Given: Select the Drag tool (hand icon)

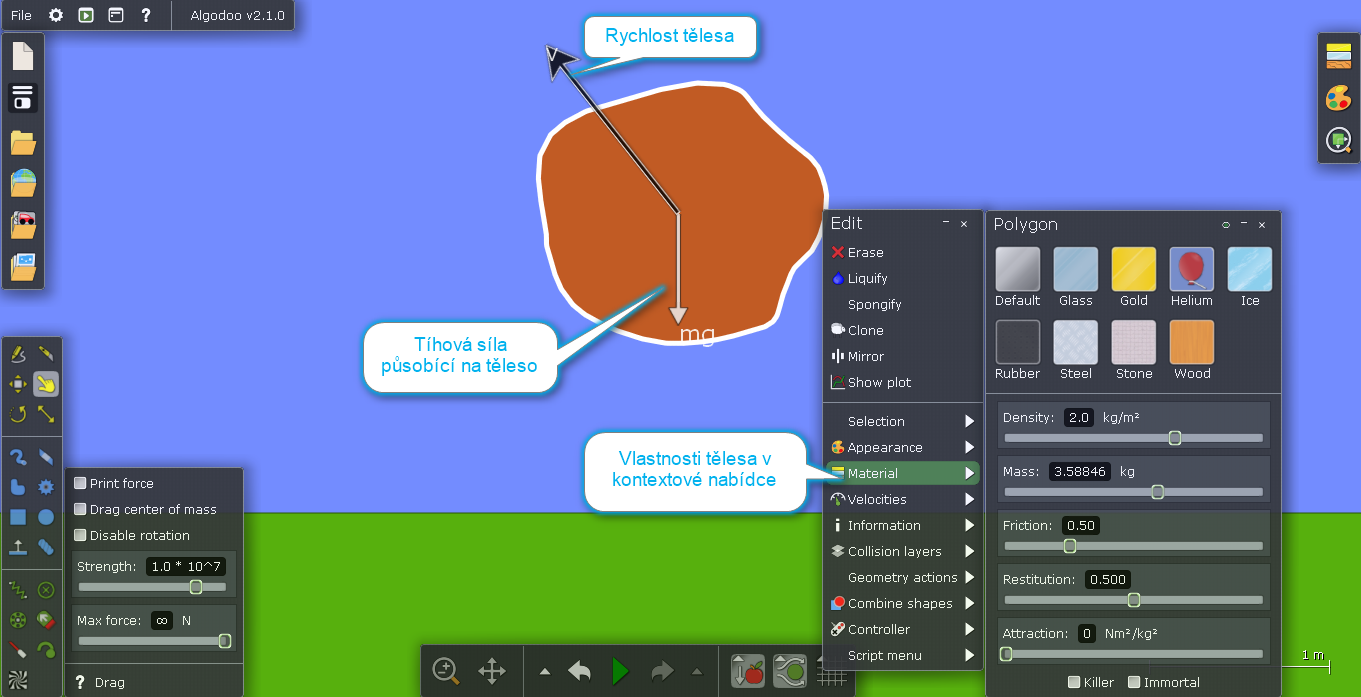Looking at the screenshot, I should 46,384.
